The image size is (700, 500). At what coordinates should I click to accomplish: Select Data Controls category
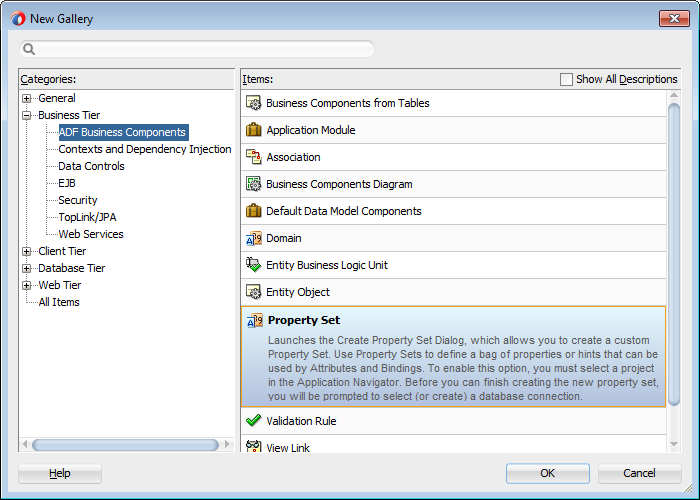[91, 166]
